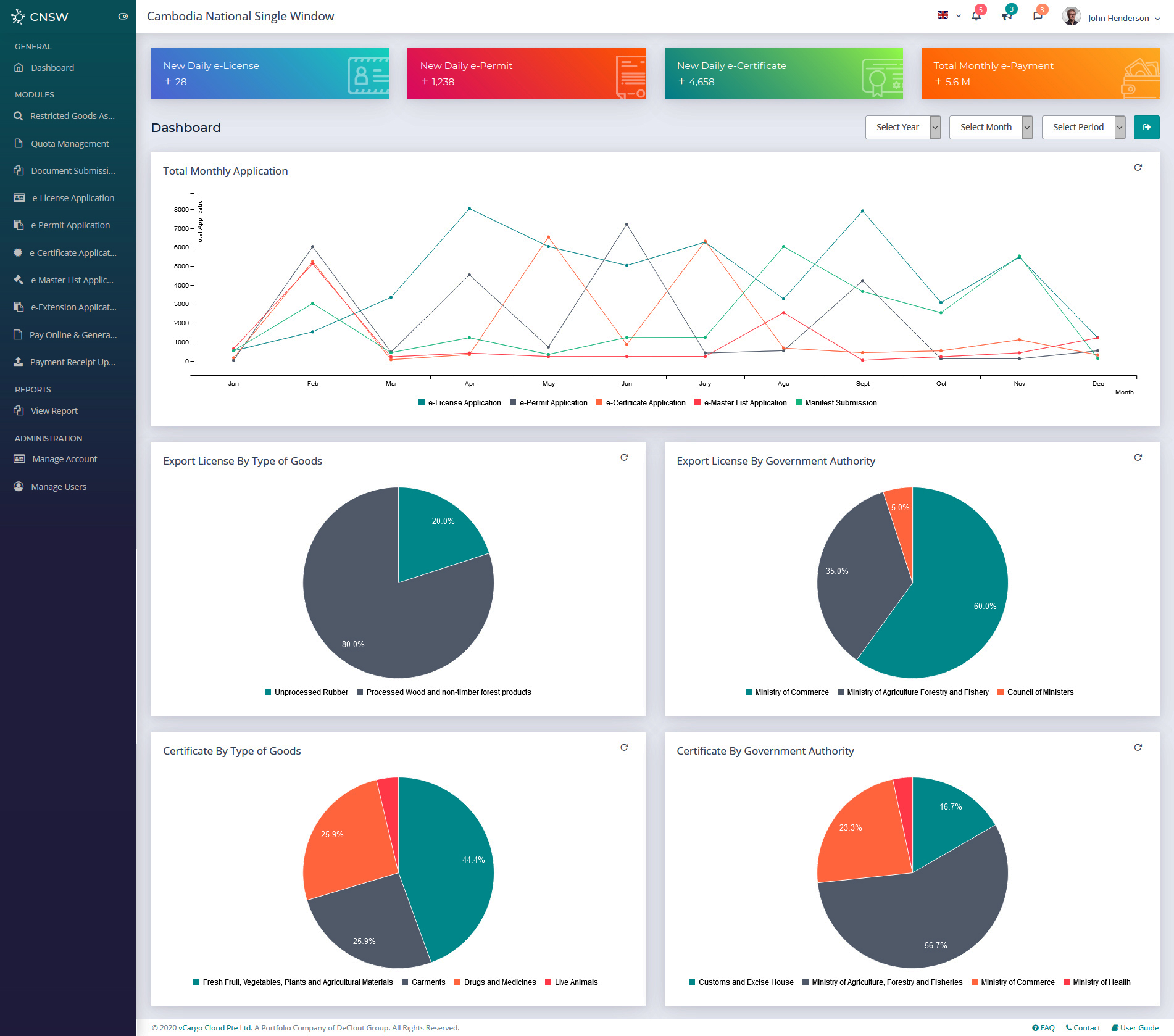
Task: Click the vCargo Cloud Pte Ltd. link
Action: pyautogui.click(x=215, y=1027)
